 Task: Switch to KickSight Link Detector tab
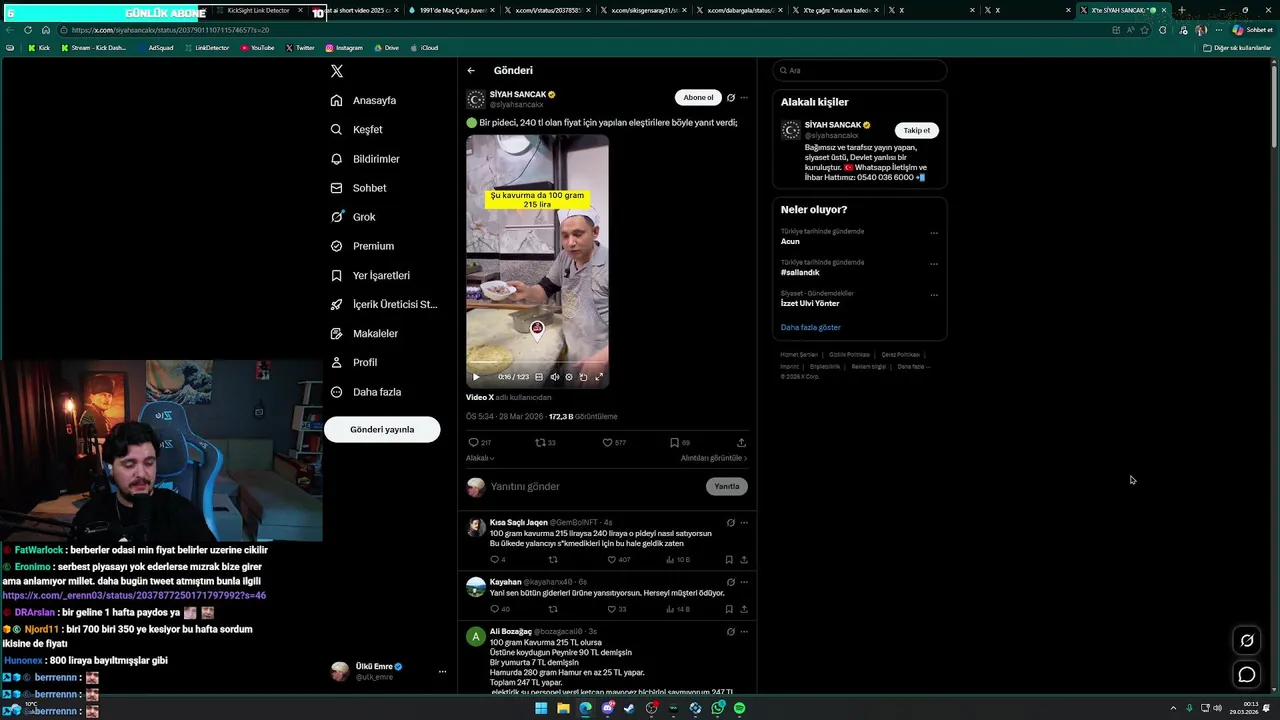point(259,10)
